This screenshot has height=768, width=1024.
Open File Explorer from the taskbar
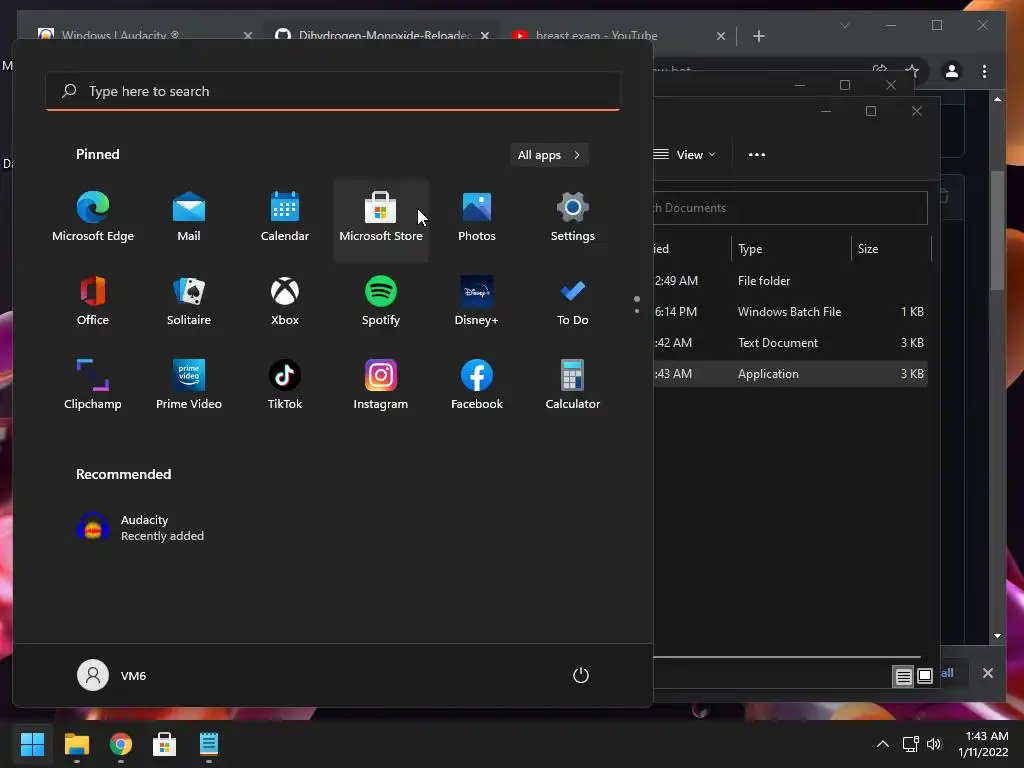(x=76, y=744)
